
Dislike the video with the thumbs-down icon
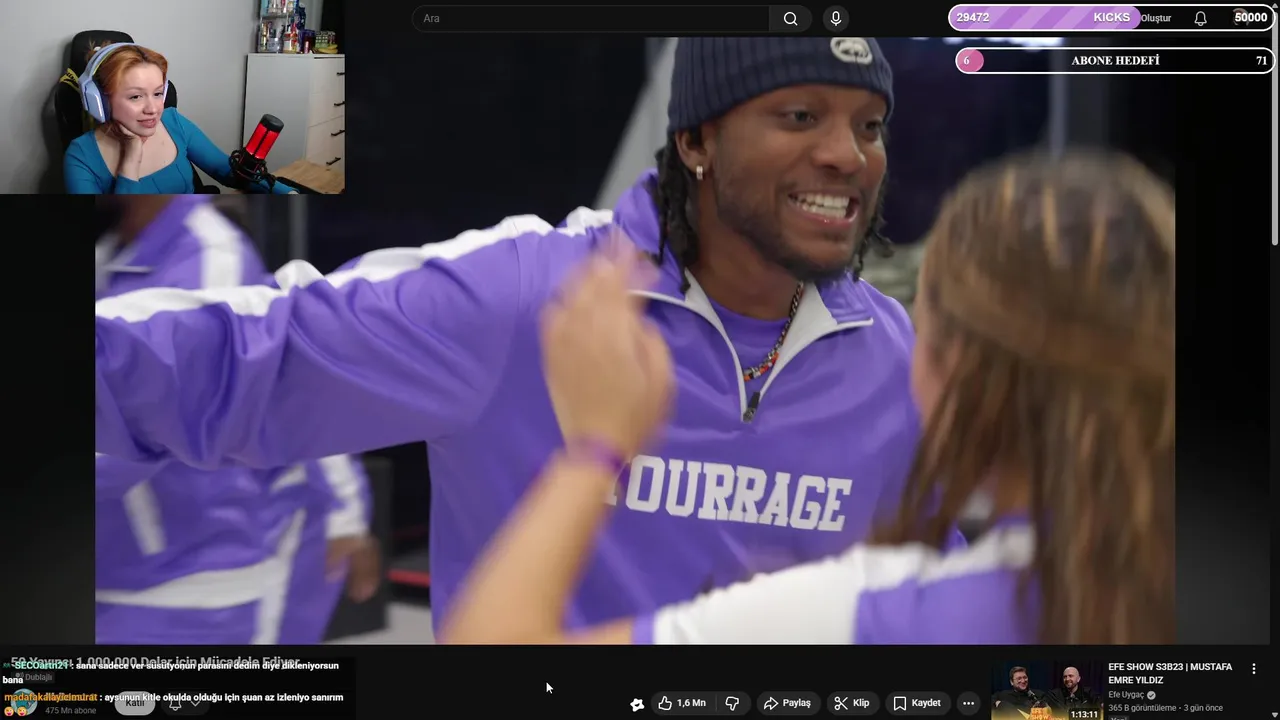pyautogui.click(x=732, y=703)
